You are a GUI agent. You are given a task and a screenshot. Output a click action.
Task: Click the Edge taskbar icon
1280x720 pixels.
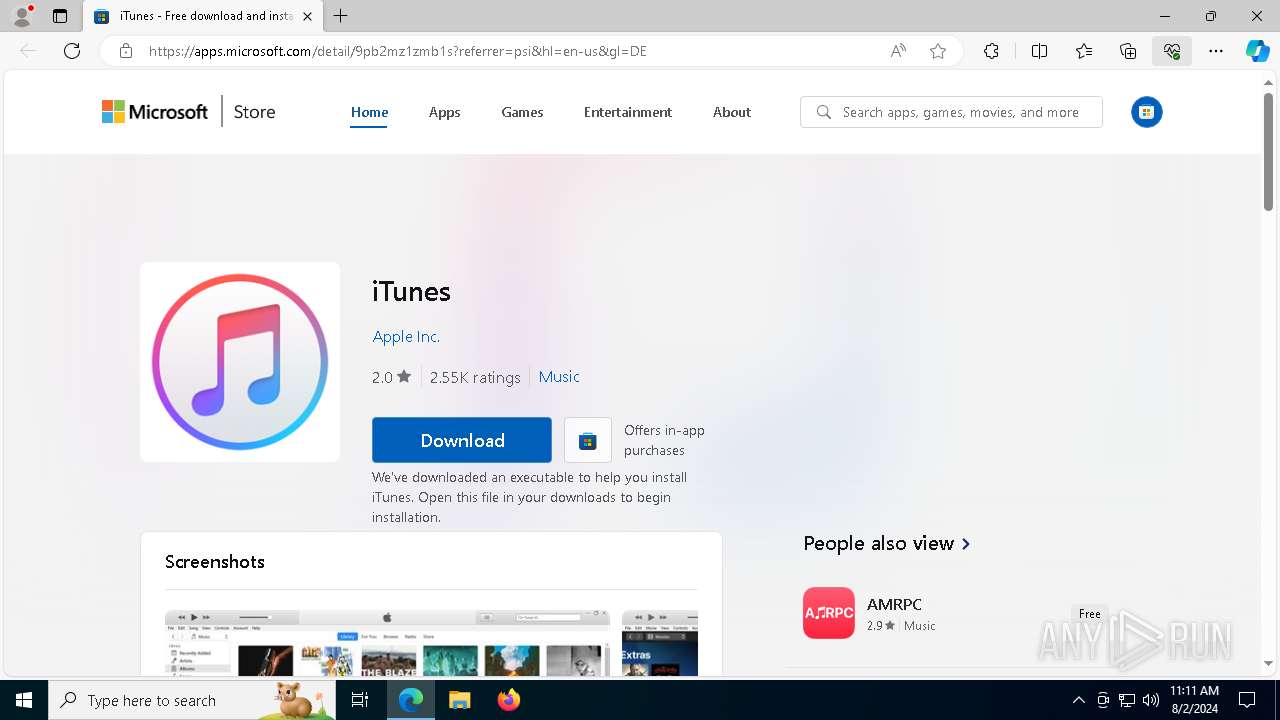(x=411, y=700)
